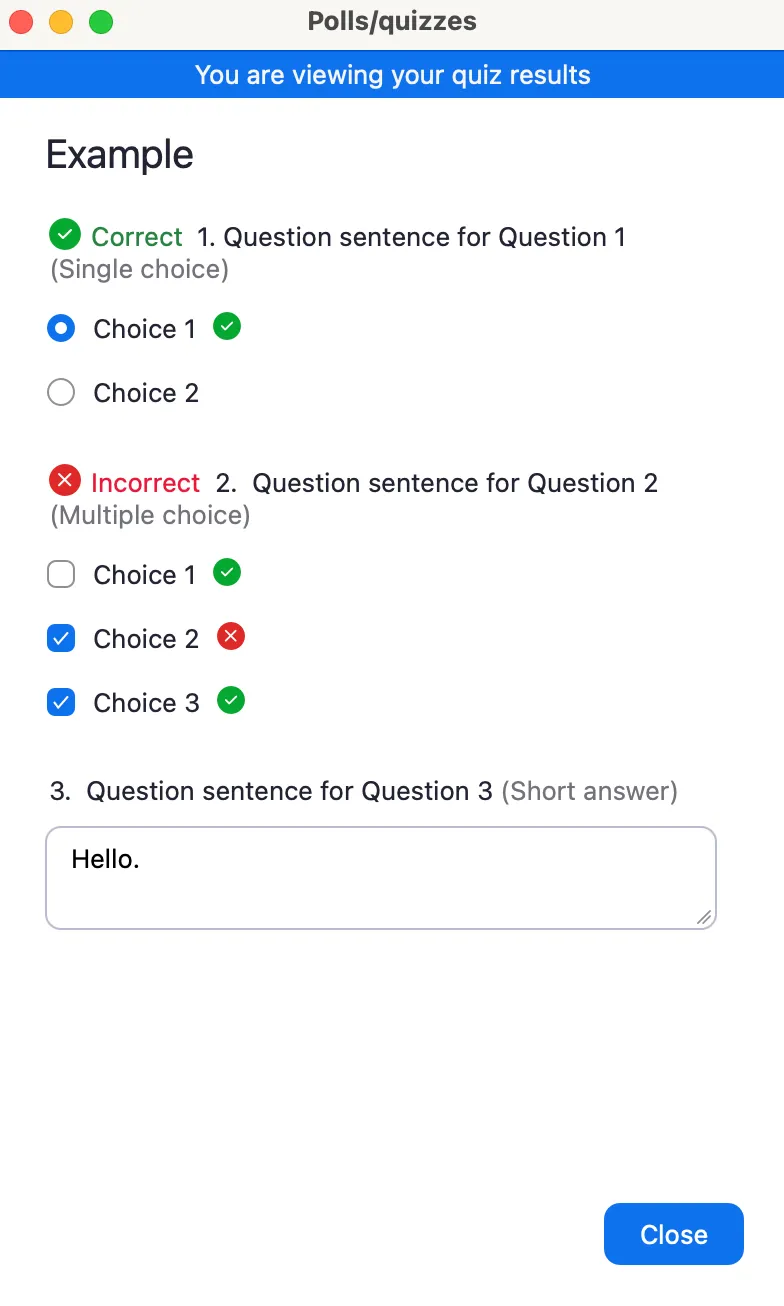The height and width of the screenshot is (1306, 784).
Task: Uncheck Choice 3 in Question 2
Action: point(61,701)
